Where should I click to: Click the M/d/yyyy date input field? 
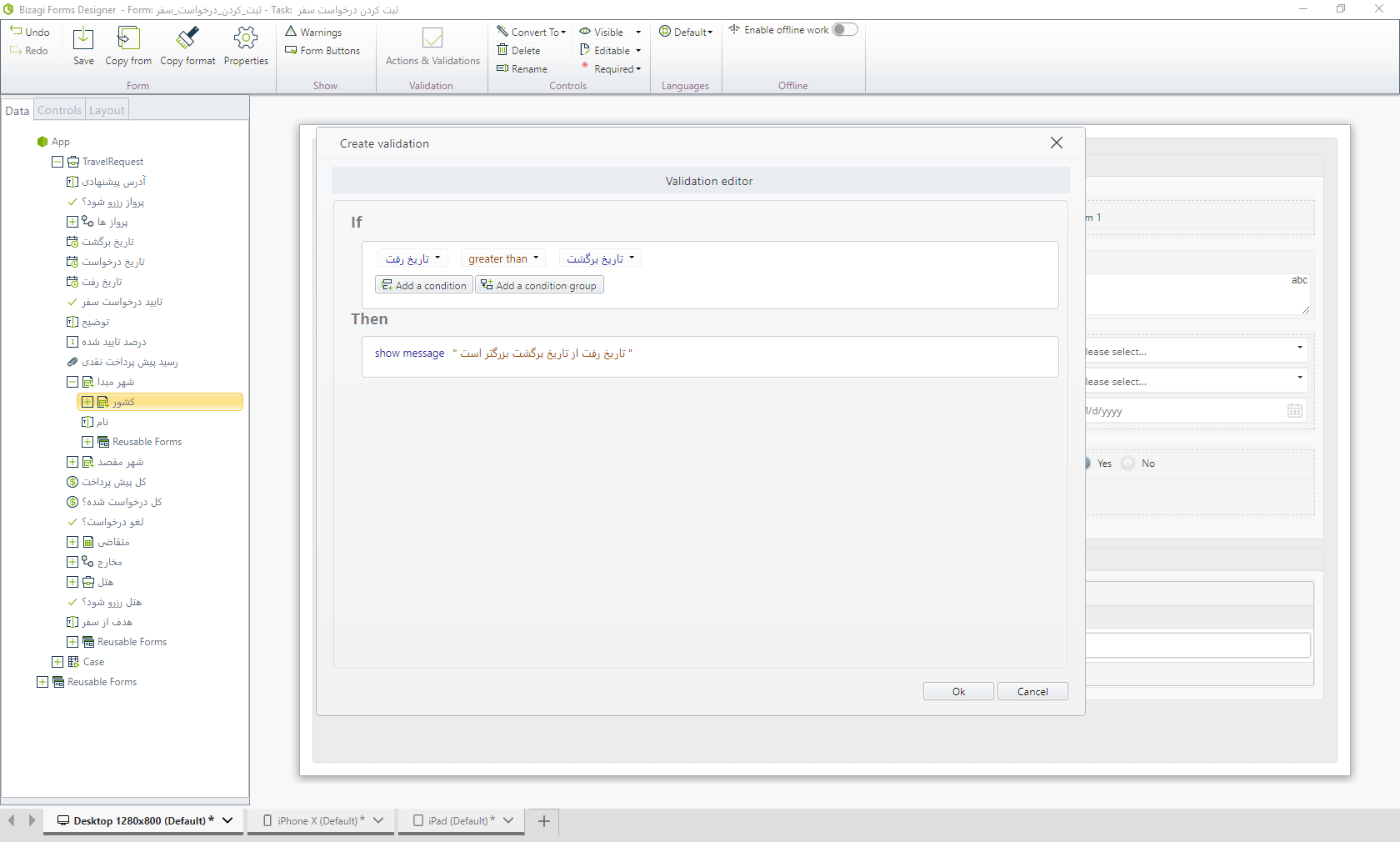click(x=1197, y=410)
